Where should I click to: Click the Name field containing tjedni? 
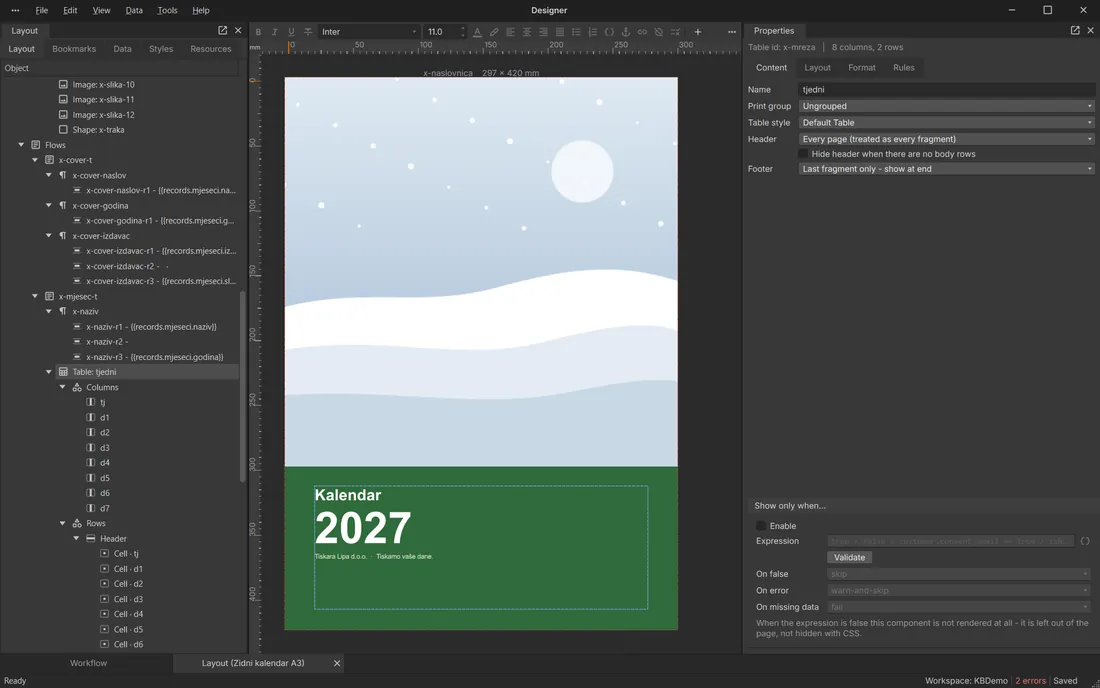pyautogui.click(x=946, y=89)
